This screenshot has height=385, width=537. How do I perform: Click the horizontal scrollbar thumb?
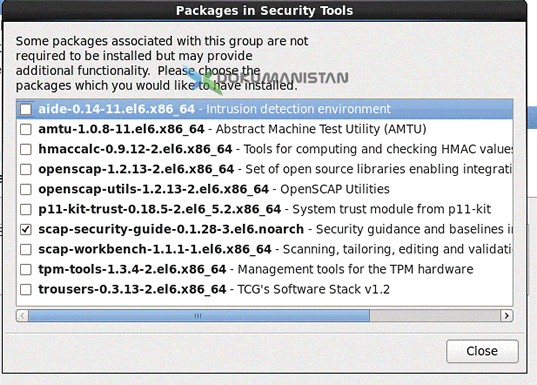199,315
